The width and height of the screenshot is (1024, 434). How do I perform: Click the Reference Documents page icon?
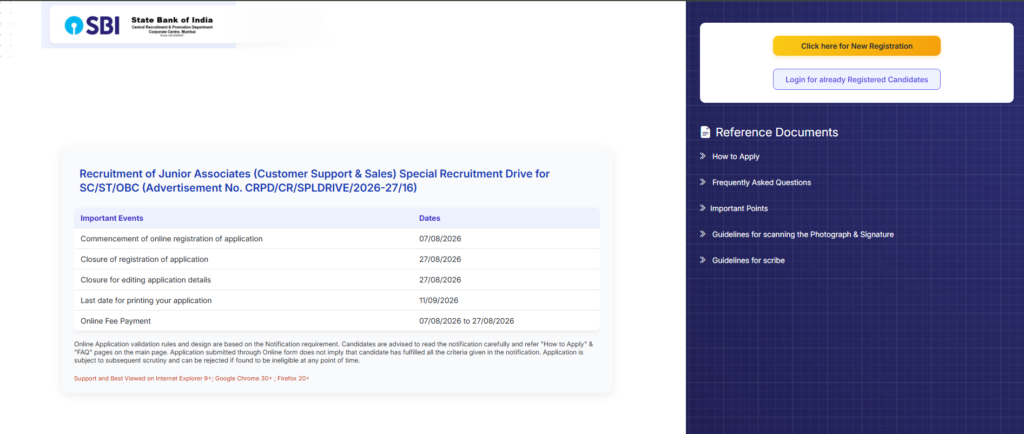(705, 132)
